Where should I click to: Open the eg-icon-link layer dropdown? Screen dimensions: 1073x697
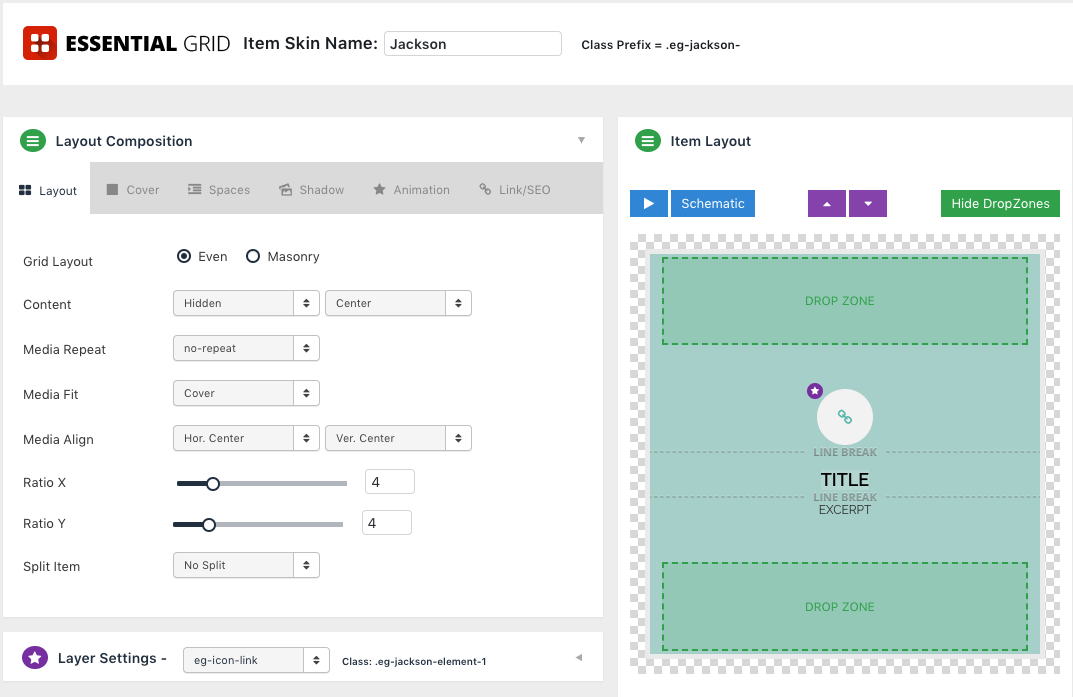click(256, 660)
